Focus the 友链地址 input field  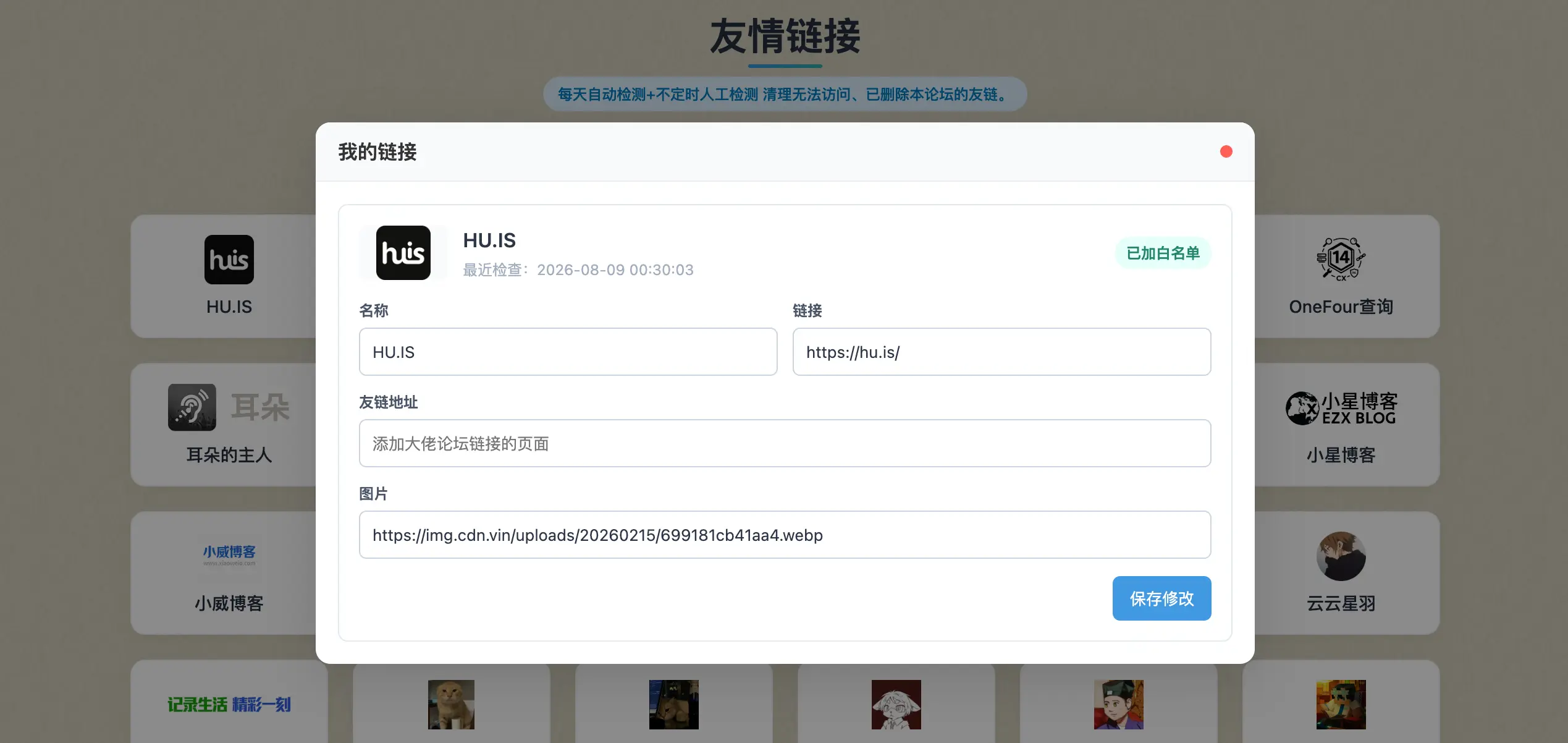[785, 443]
